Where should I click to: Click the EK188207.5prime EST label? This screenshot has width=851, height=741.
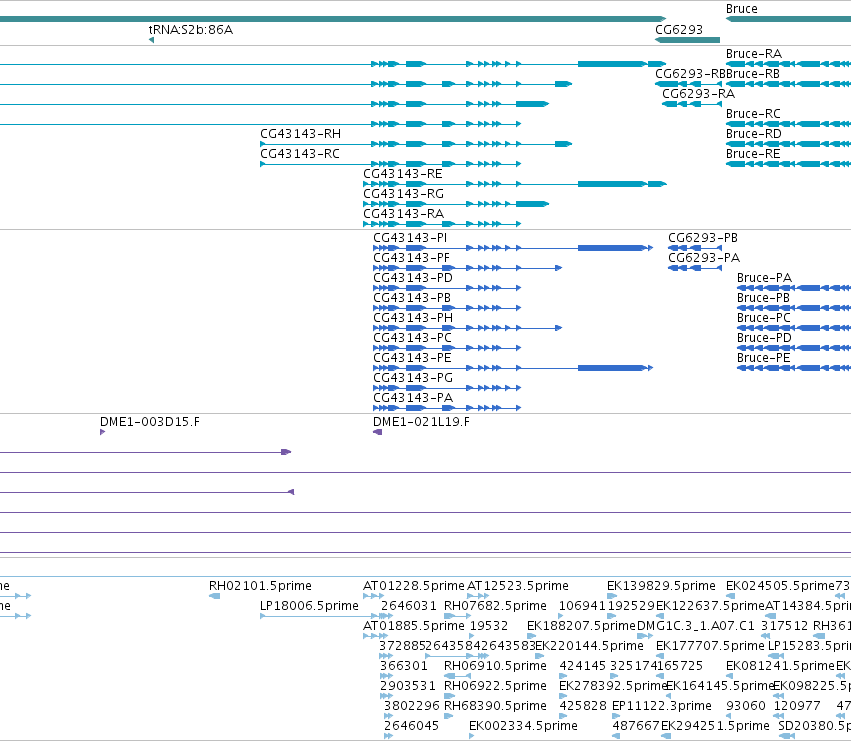[581, 626]
